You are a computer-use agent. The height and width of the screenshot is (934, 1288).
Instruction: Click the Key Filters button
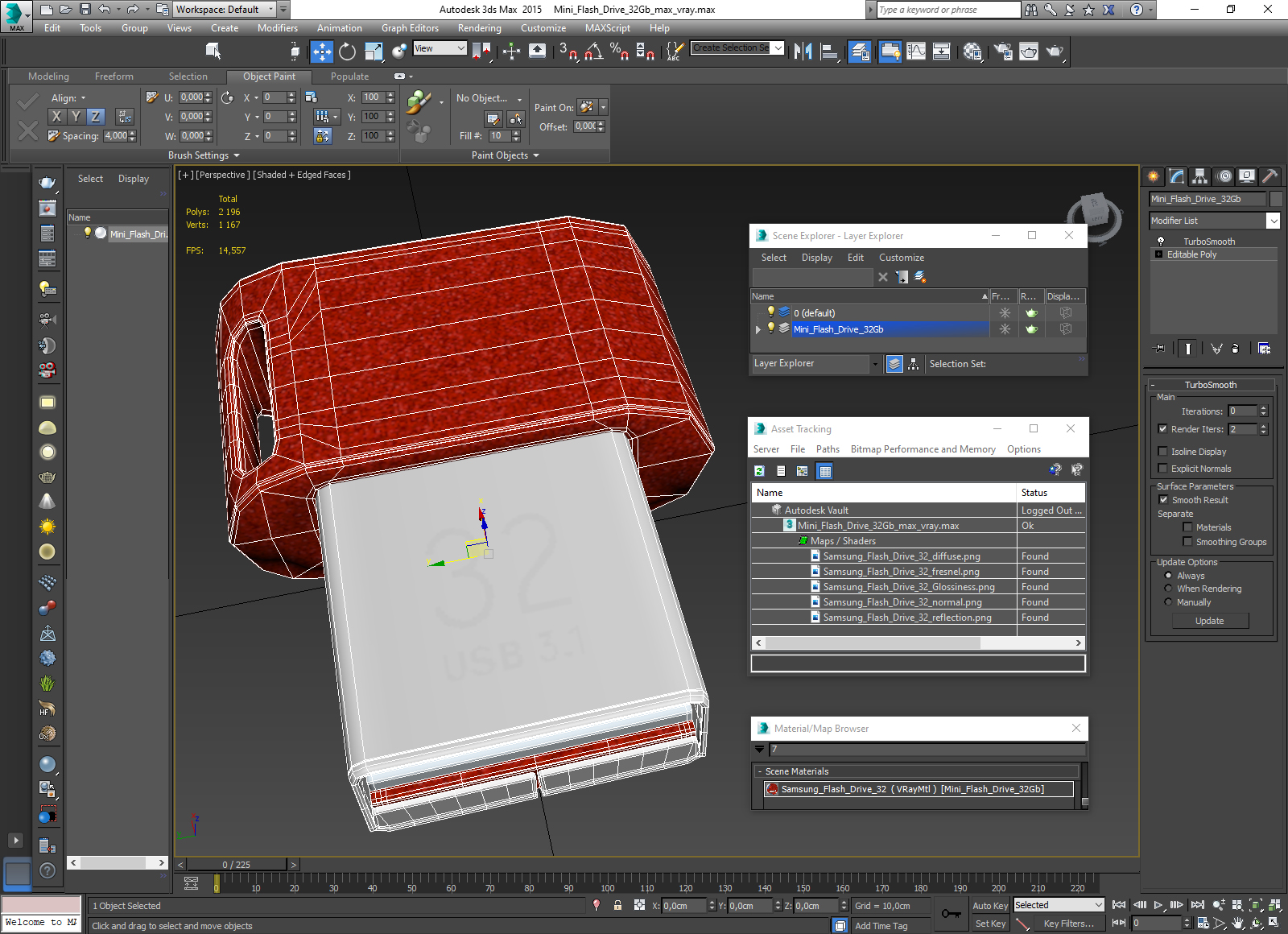pos(1068,924)
